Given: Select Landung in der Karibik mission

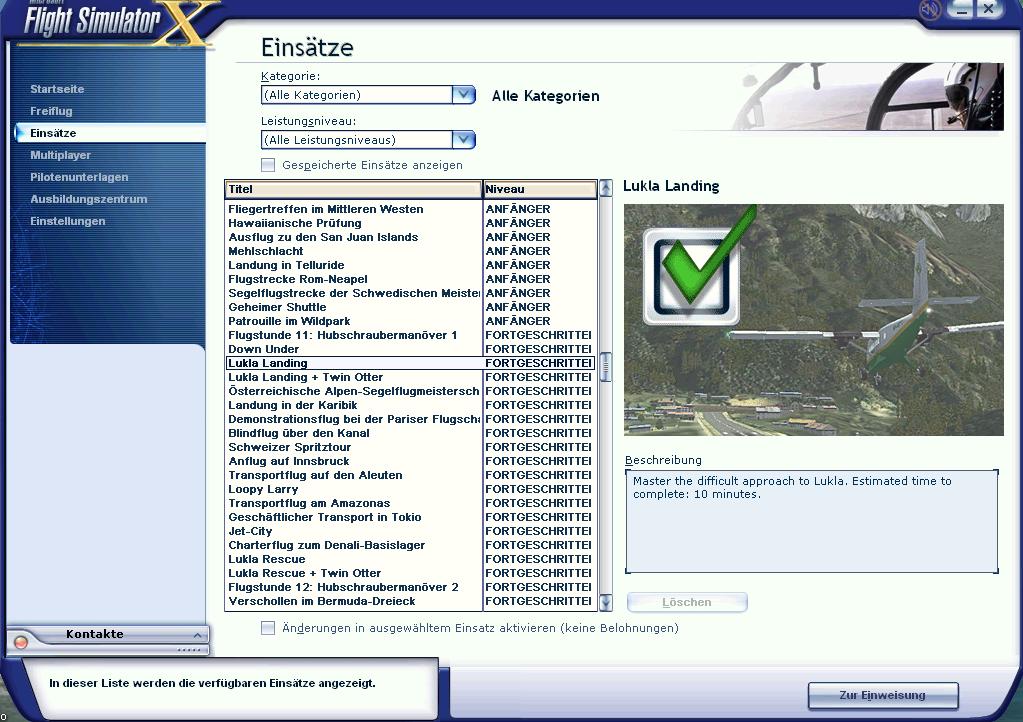Looking at the screenshot, I should tap(410, 405).
